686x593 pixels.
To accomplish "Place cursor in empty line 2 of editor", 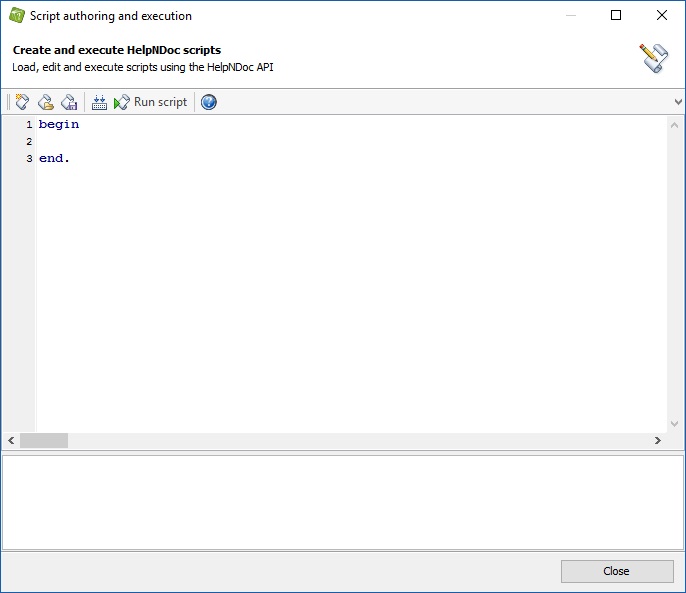I will tap(350, 141).
